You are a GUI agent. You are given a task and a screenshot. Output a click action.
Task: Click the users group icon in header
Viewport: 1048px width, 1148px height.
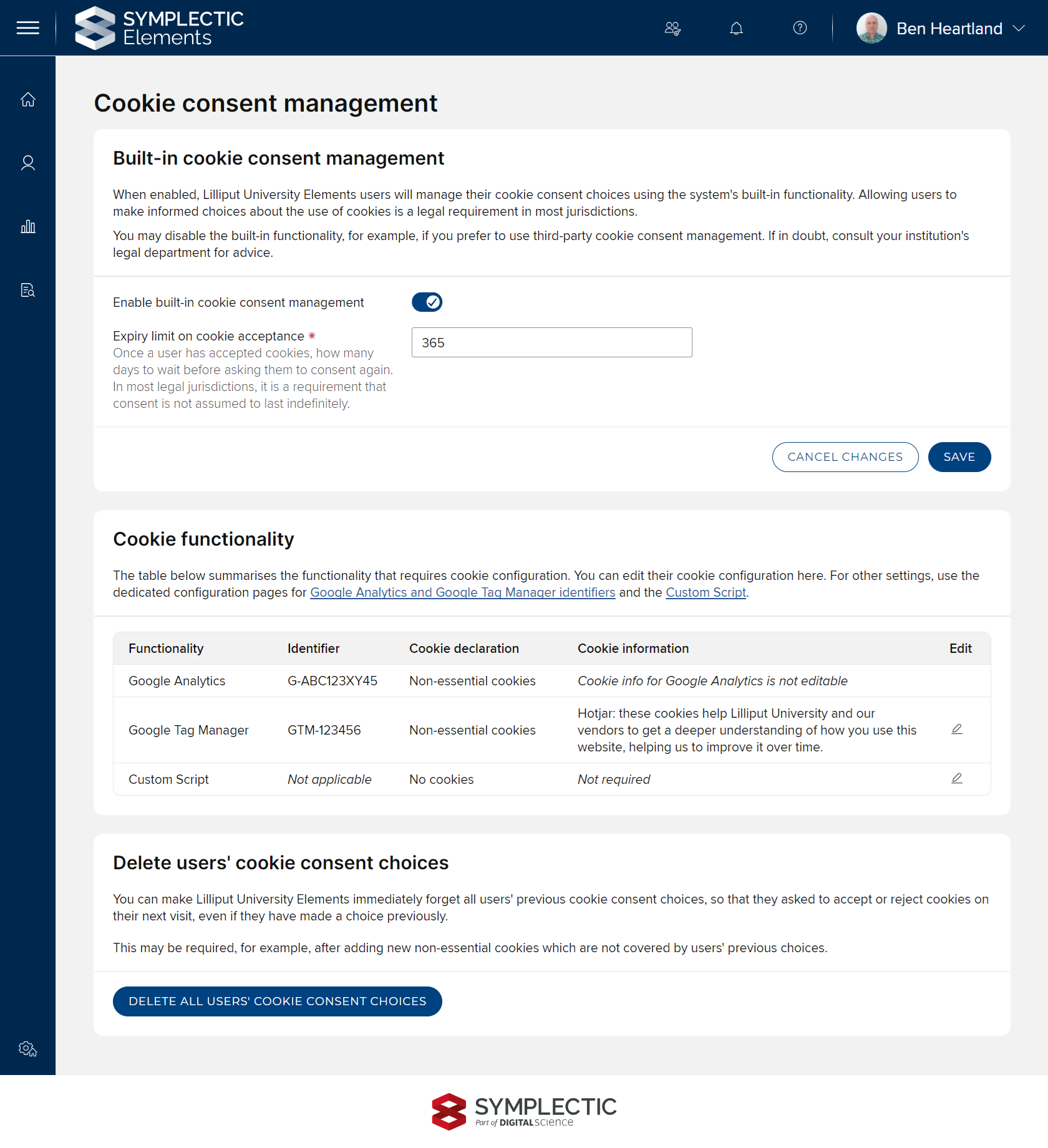pyautogui.click(x=672, y=28)
